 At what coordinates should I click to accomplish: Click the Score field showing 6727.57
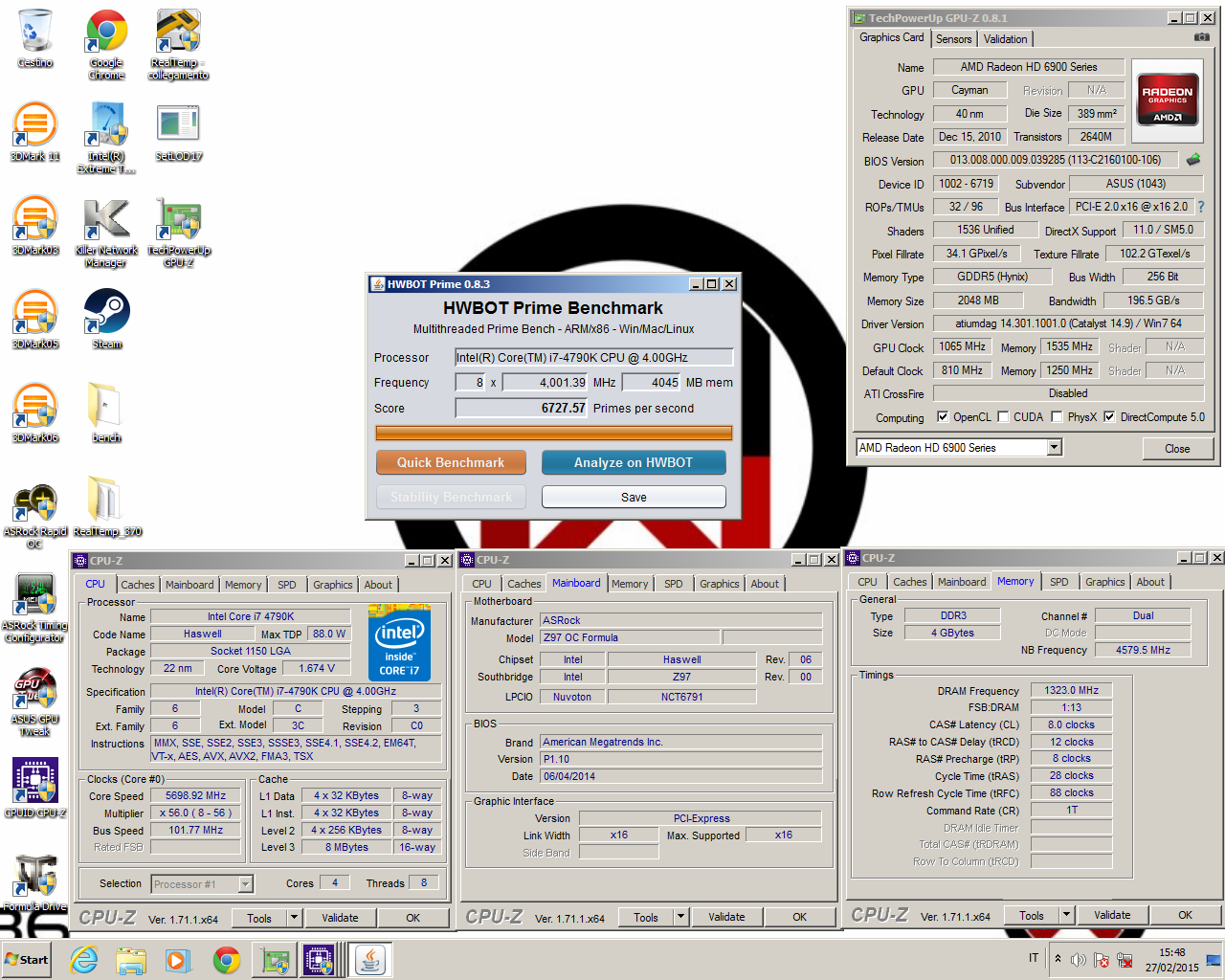click(522, 408)
